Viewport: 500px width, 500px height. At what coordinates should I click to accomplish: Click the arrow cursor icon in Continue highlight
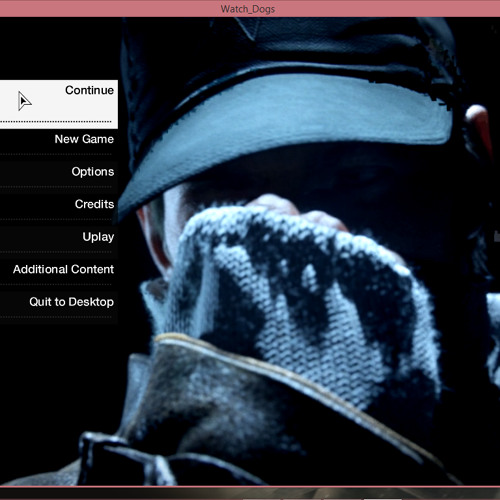(24, 101)
